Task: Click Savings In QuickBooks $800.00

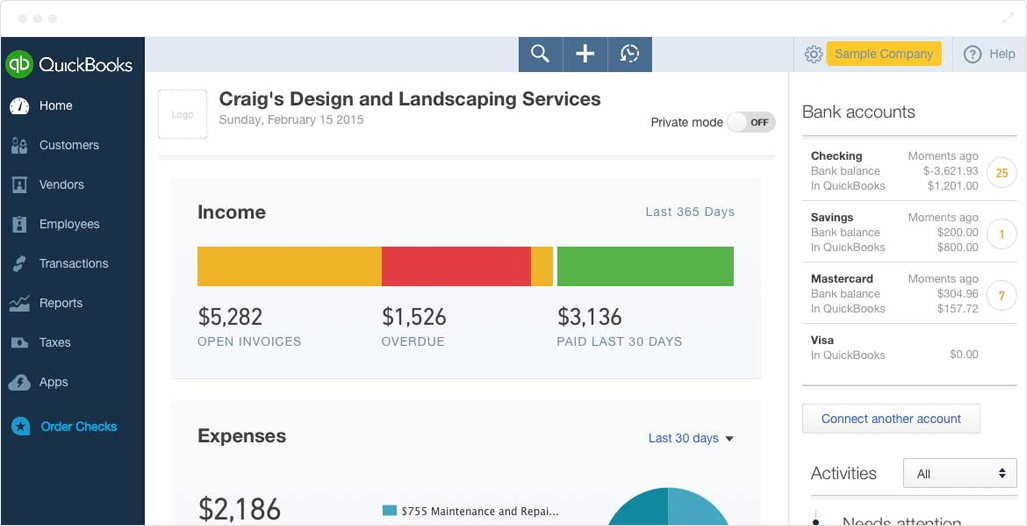Action: pos(958,247)
